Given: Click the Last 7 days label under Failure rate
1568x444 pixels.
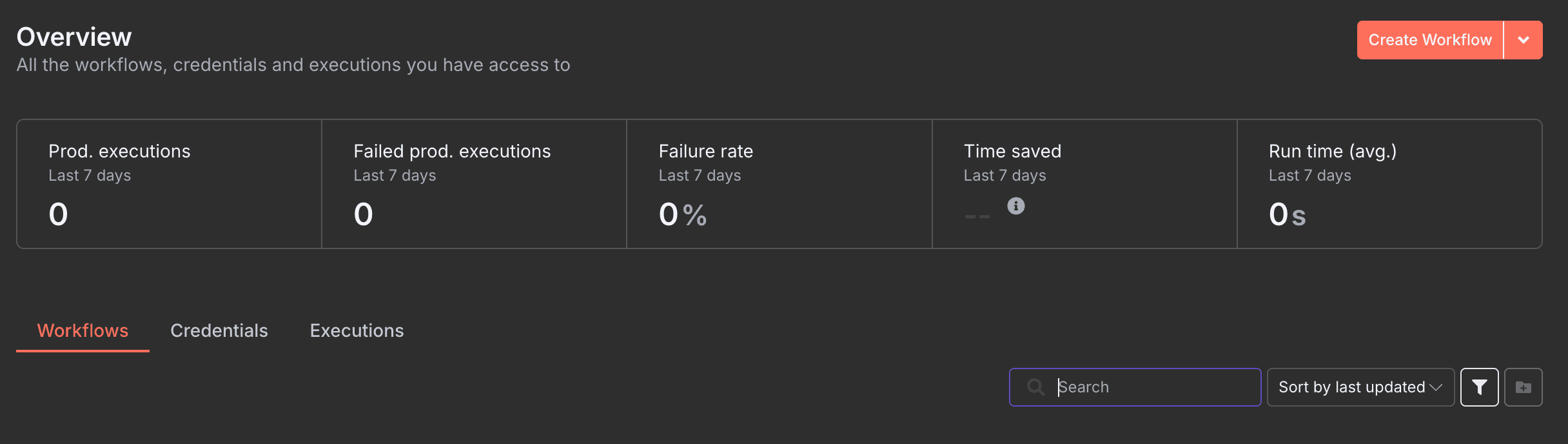Looking at the screenshot, I should 700,175.
